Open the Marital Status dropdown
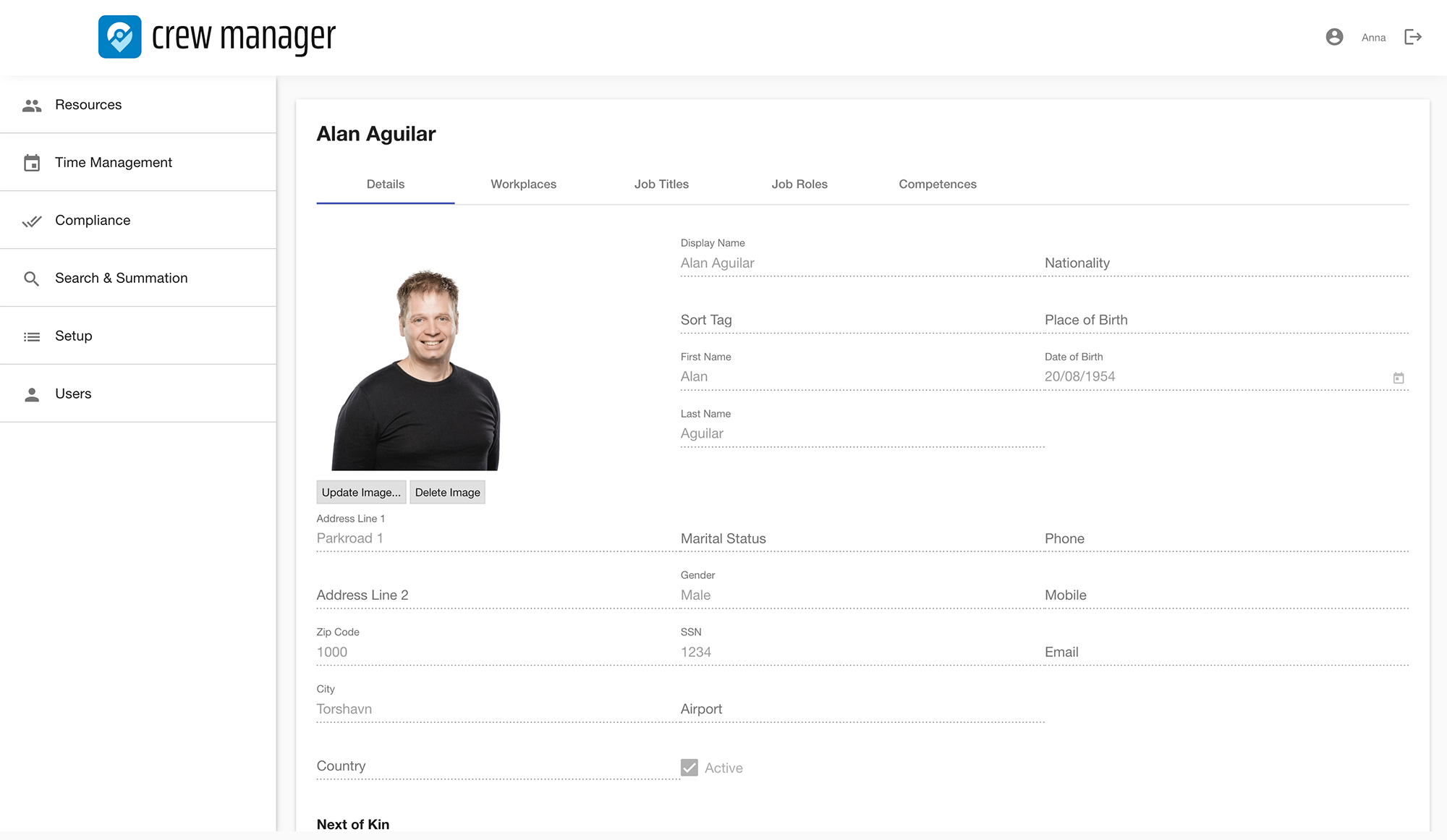The height and width of the screenshot is (840, 1447). tap(861, 538)
